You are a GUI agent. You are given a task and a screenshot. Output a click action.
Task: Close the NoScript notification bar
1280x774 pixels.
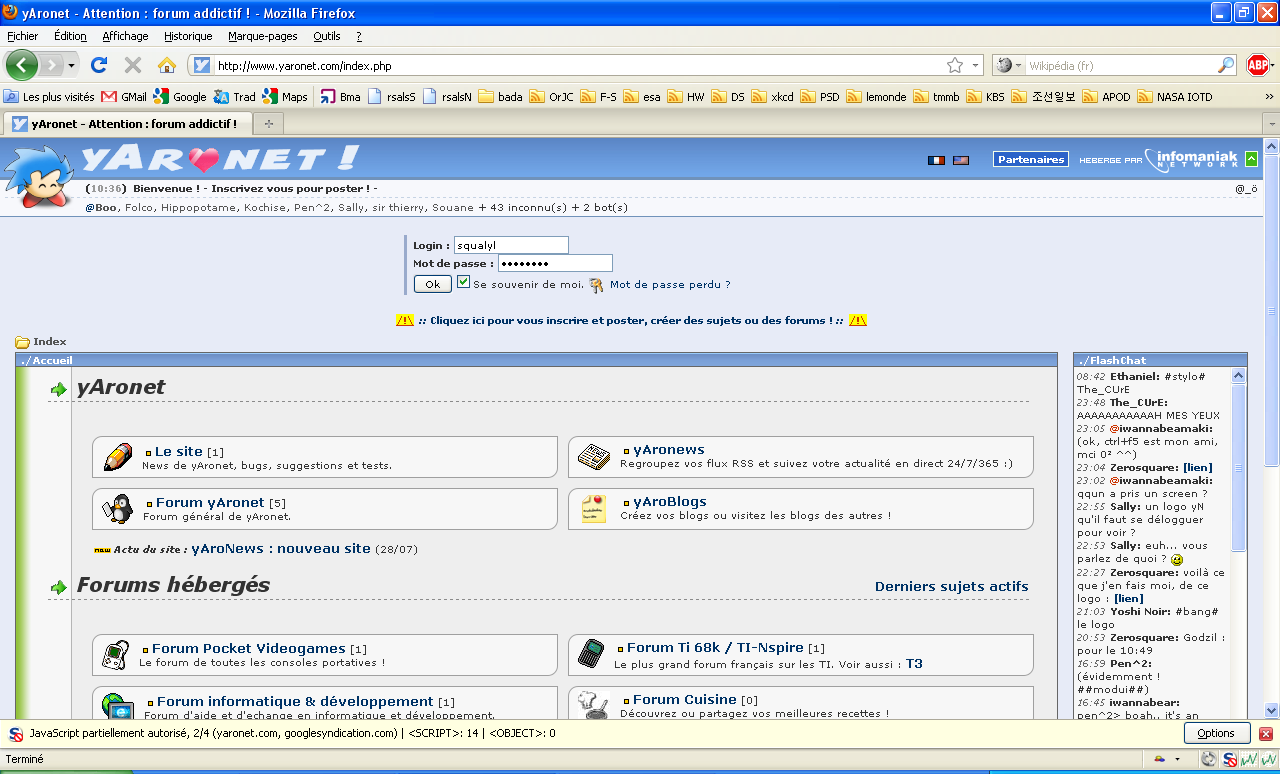(1265, 734)
